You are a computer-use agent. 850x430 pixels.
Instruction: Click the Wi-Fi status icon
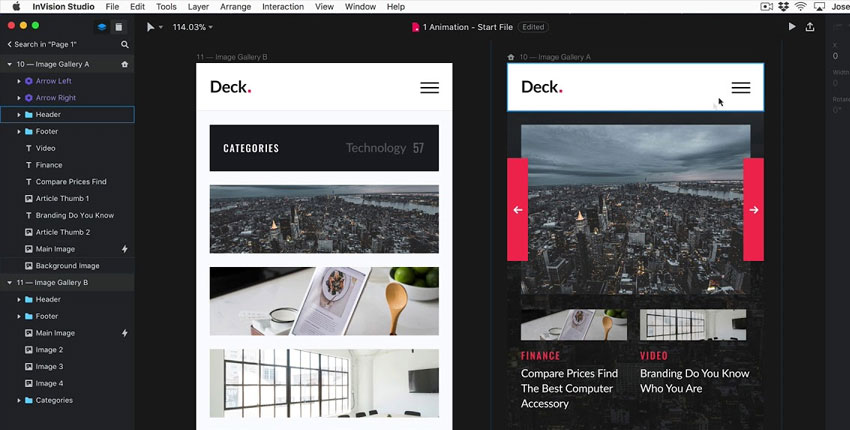coord(801,7)
